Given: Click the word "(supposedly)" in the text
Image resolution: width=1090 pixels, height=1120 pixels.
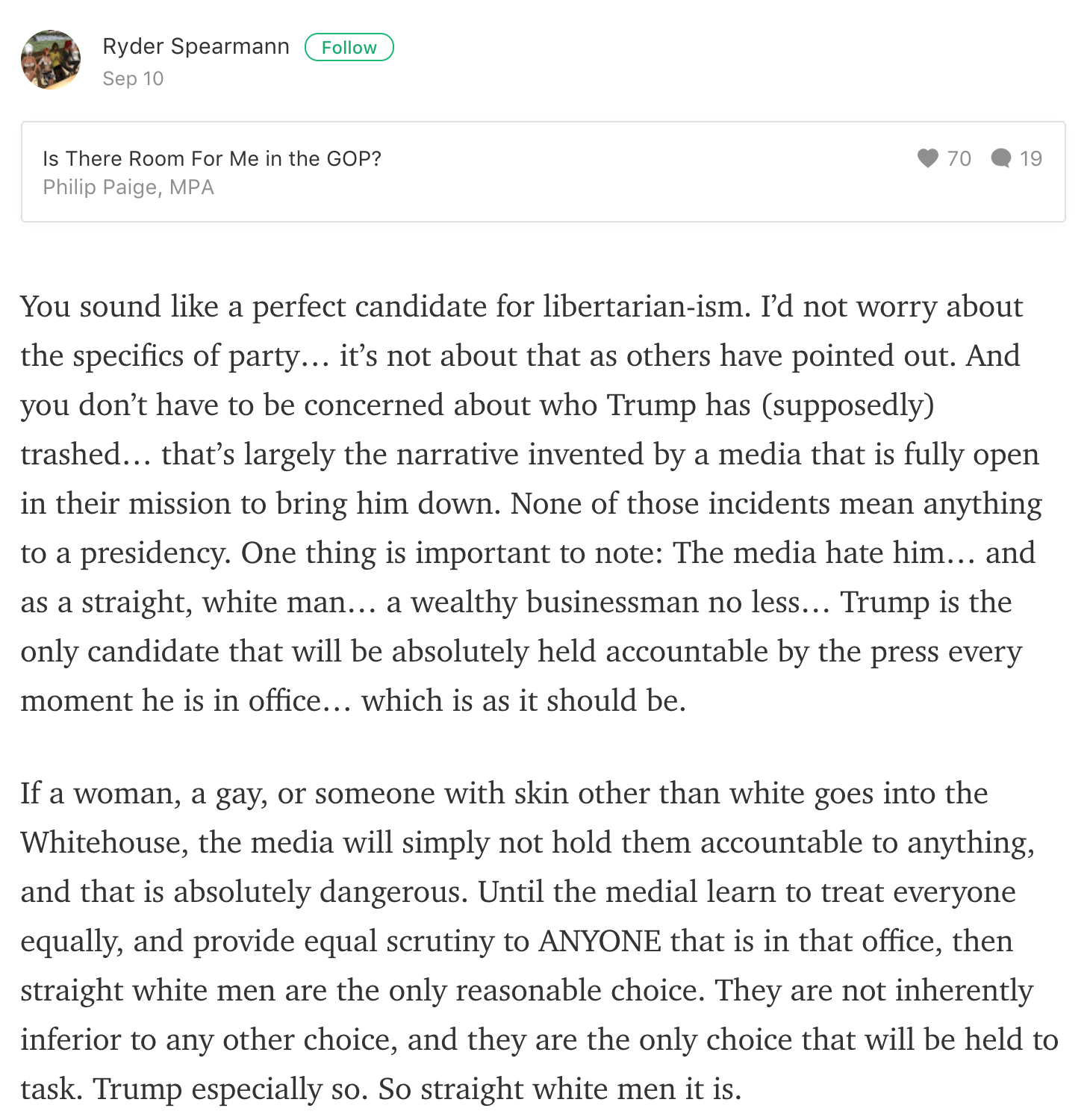Looking at the screenshot, I should point(848,405).
